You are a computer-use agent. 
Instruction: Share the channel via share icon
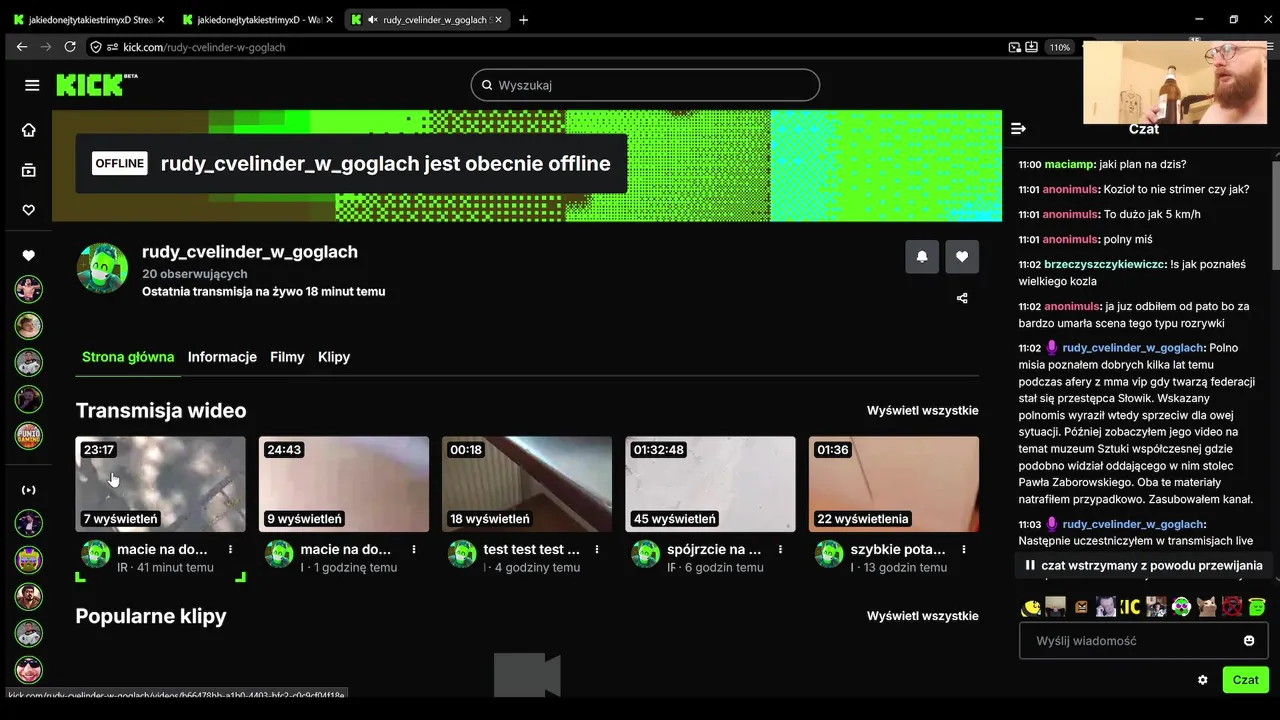tap(962, 298)
